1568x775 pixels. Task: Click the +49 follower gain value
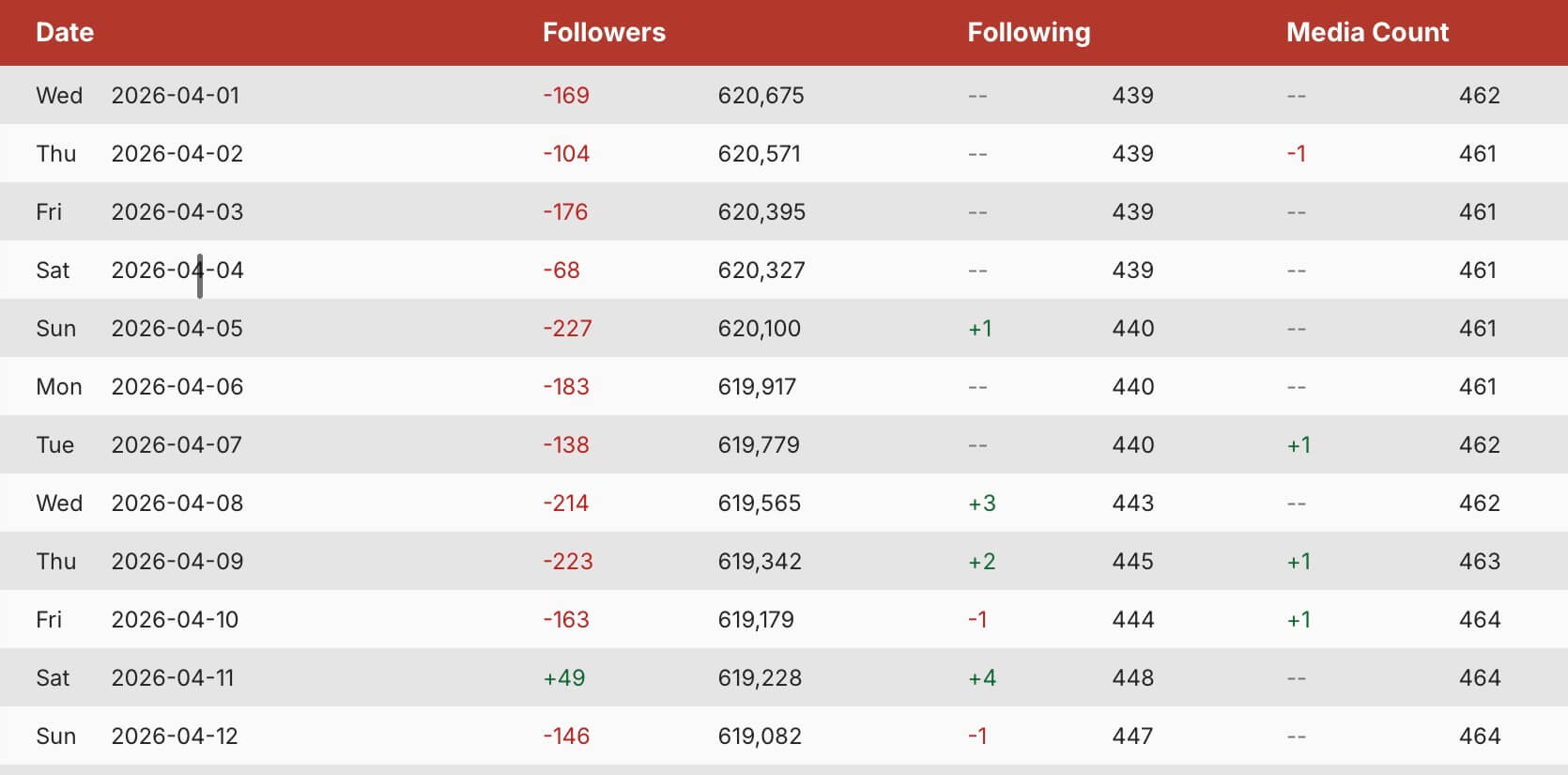[x=564, y=678]
